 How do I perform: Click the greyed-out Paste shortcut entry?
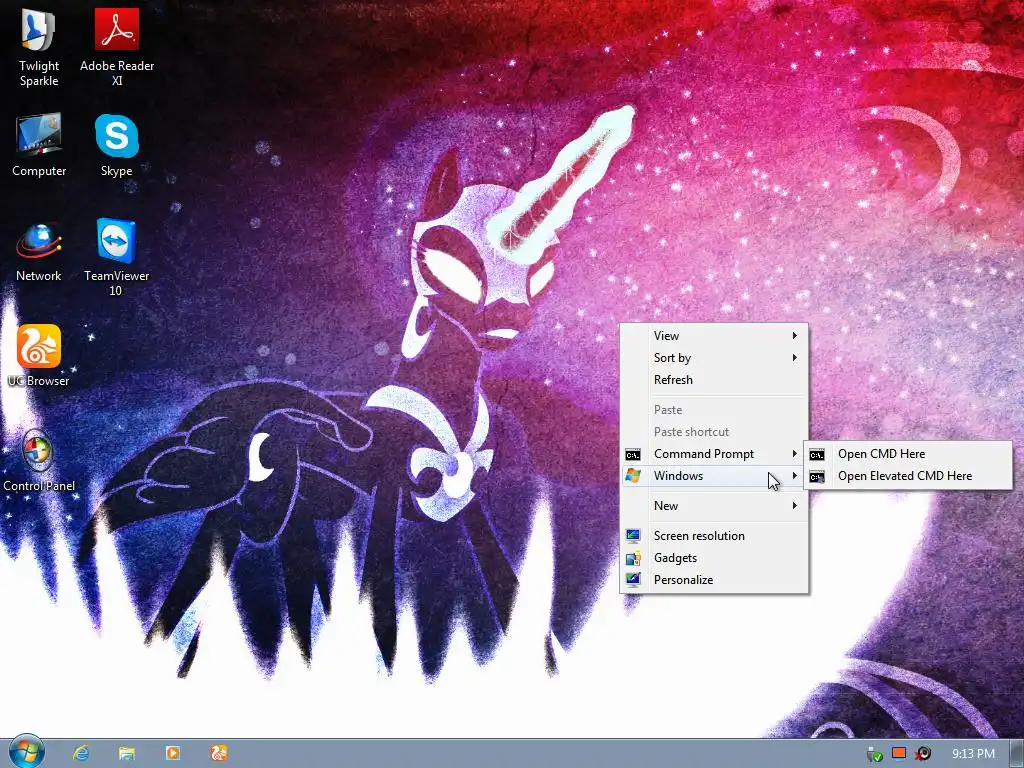point(714,432)
